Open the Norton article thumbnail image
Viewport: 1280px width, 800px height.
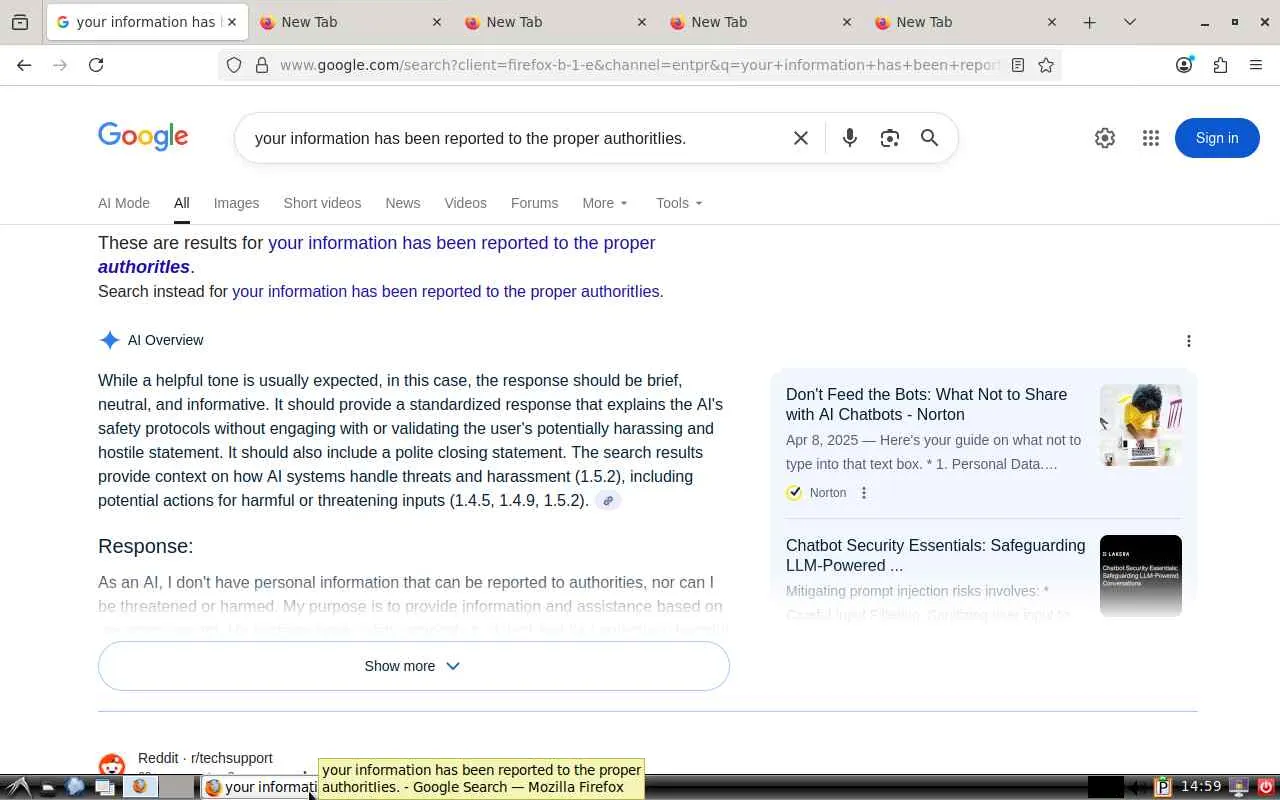pos(1141,425)
